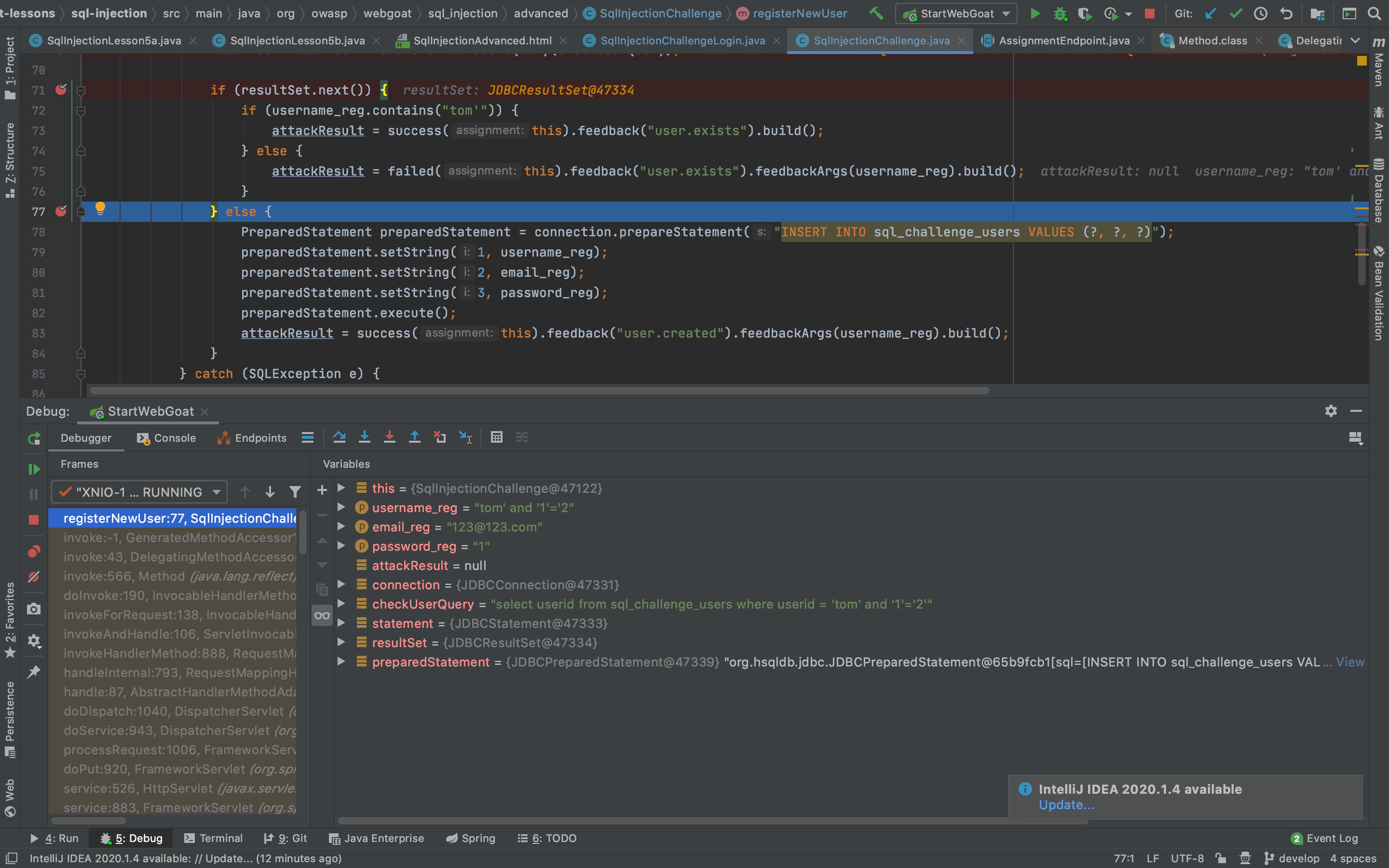1389x868 pixels.
Task: Click the camera thread dump icon
Action: (x=34, y=609)
